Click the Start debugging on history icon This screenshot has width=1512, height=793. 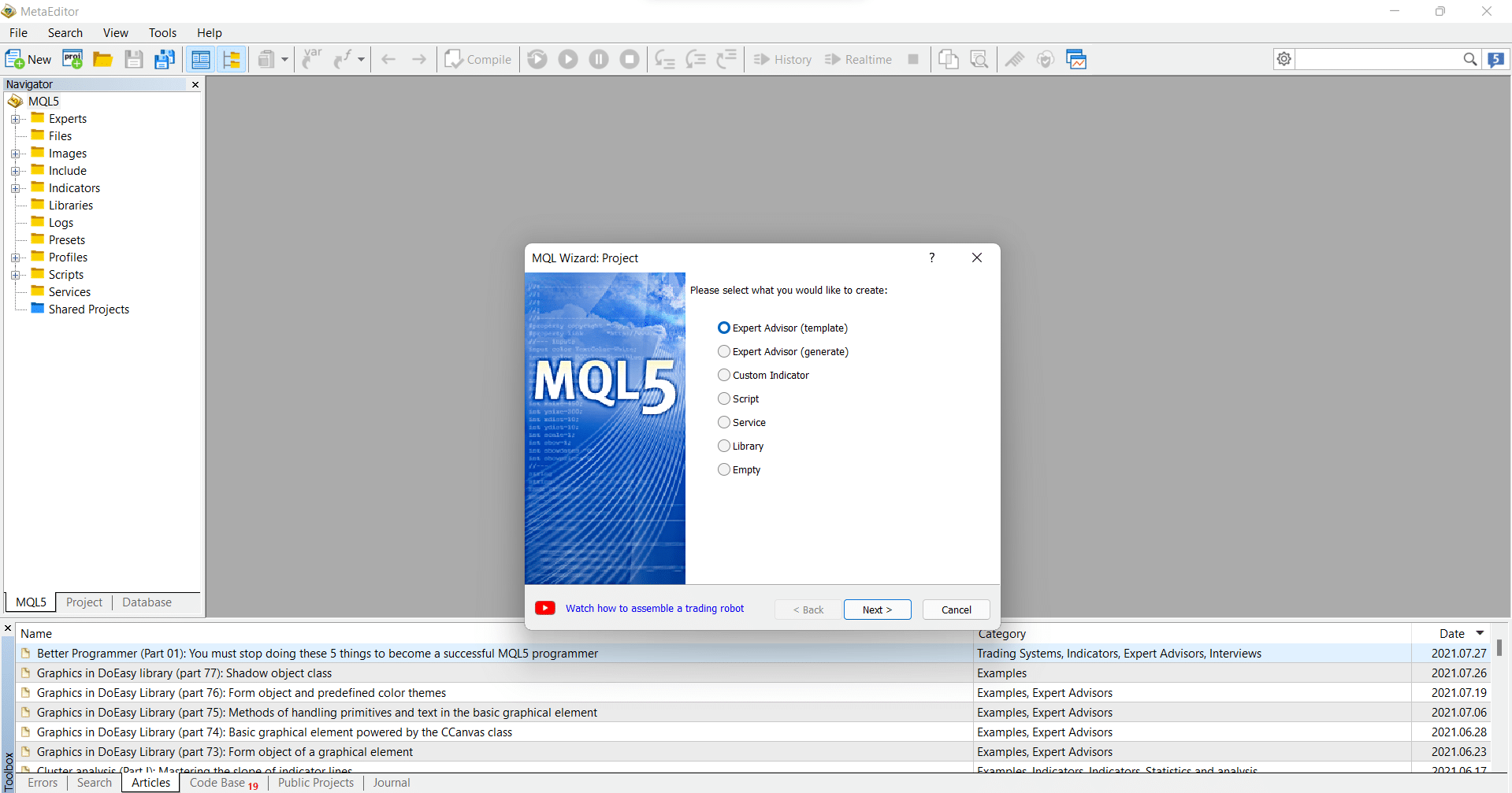[x=537, y=59]
